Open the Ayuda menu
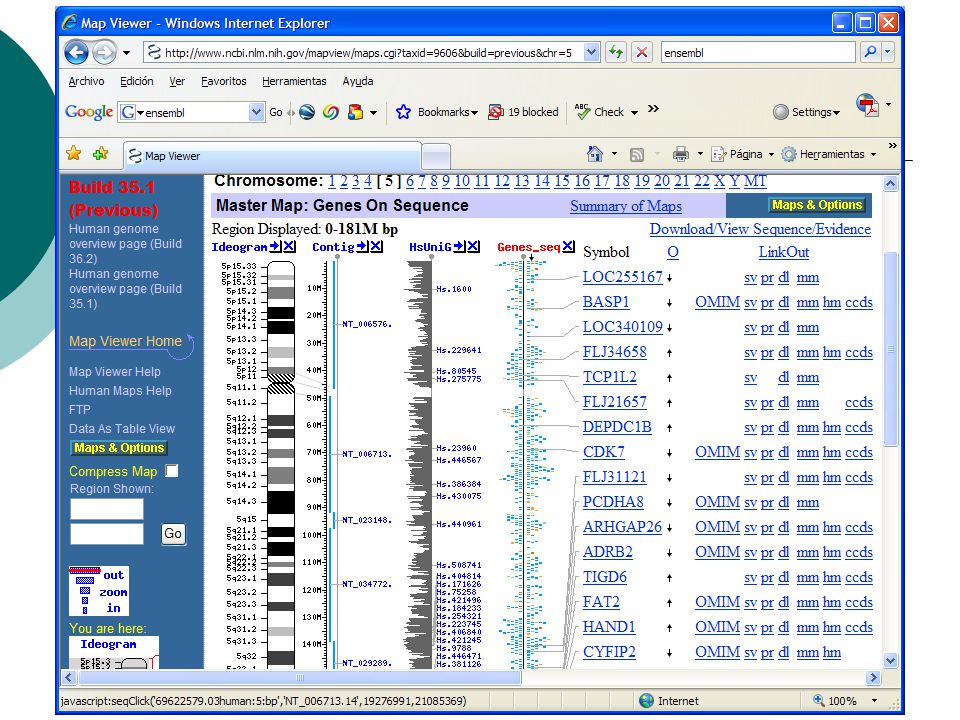Viewport: 960px width, 720px height. (358, 81)
